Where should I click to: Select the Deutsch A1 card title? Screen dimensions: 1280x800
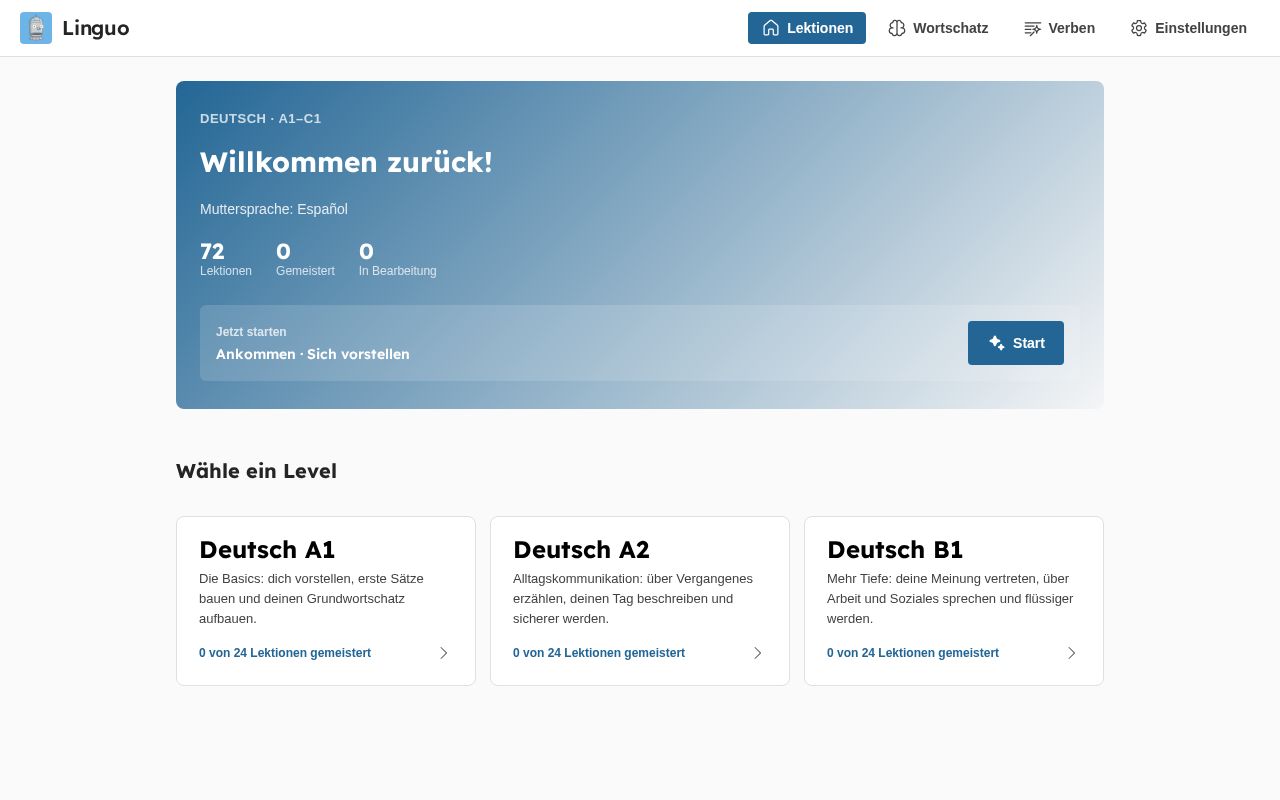[x=267, y=550]
